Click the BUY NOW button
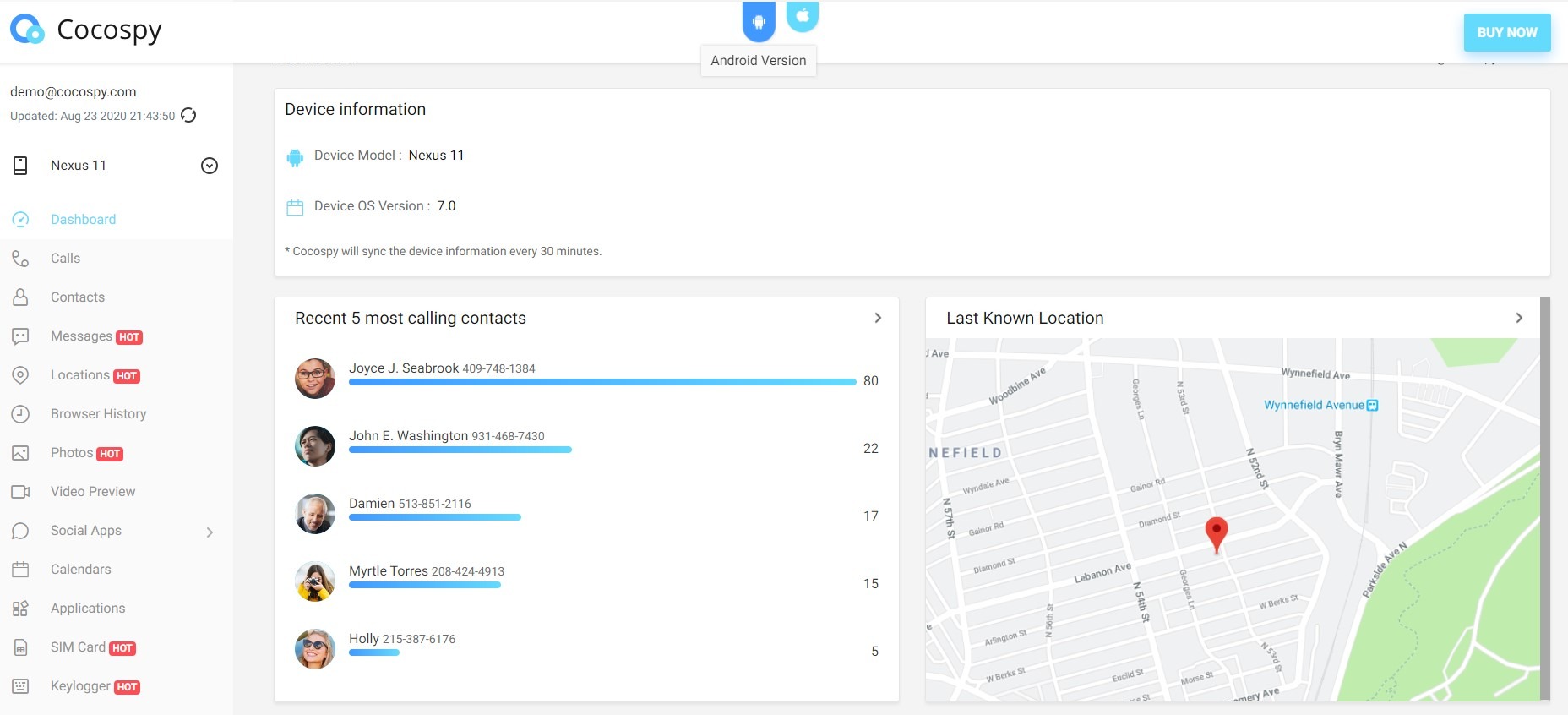 [1507, 32]
